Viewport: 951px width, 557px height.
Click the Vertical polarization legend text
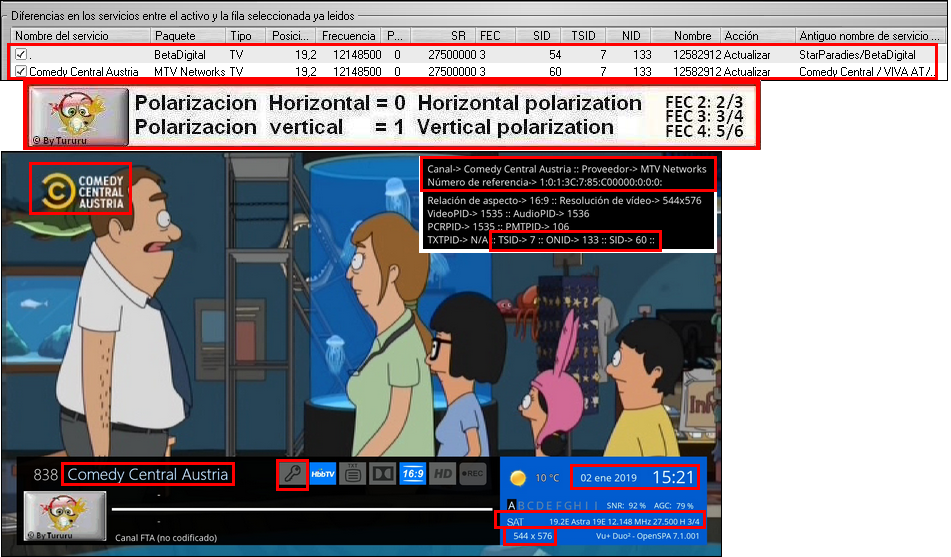pyautogui.click(x=515, y=127)
